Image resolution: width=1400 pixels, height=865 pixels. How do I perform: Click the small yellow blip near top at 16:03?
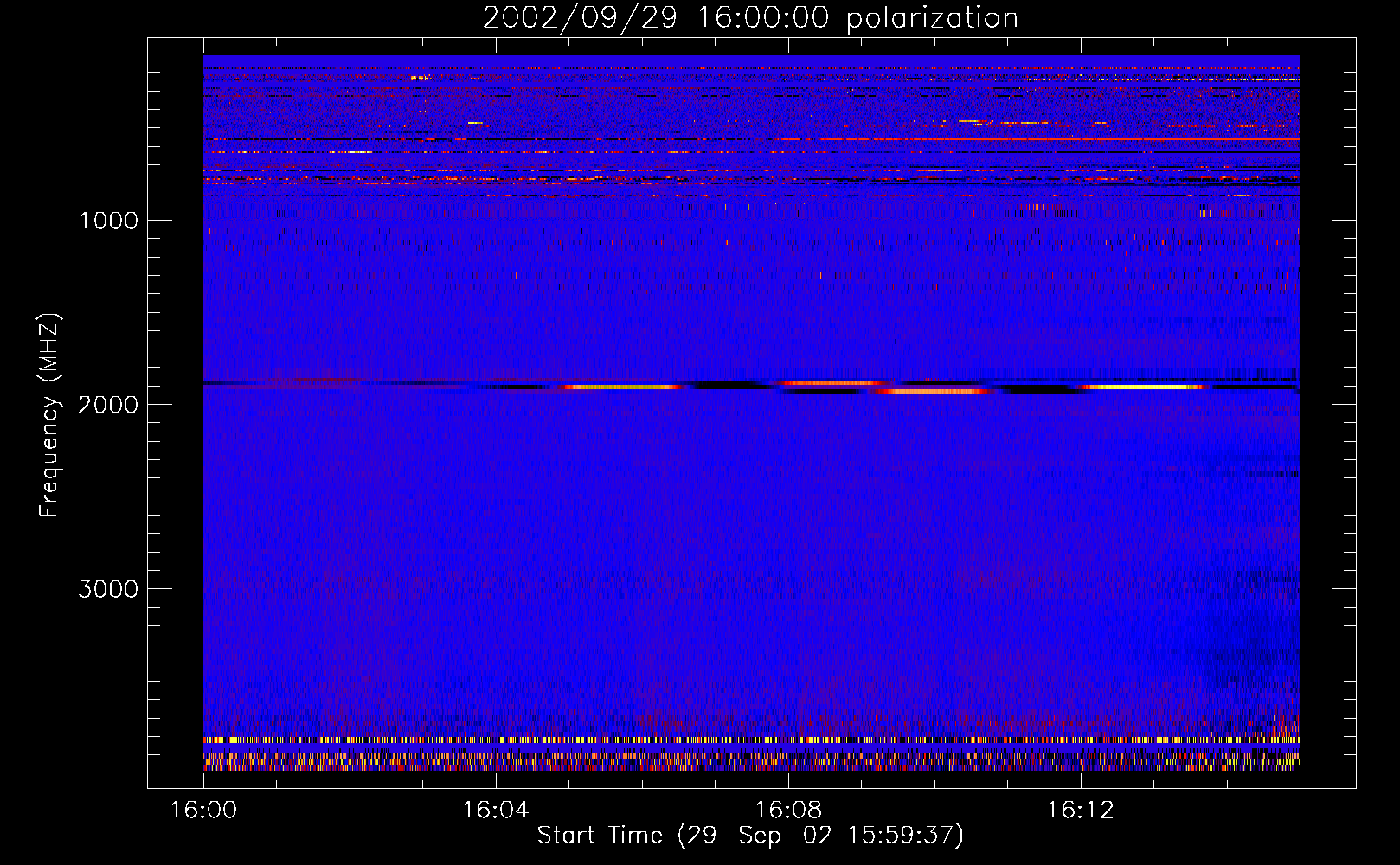pos(419,78)
